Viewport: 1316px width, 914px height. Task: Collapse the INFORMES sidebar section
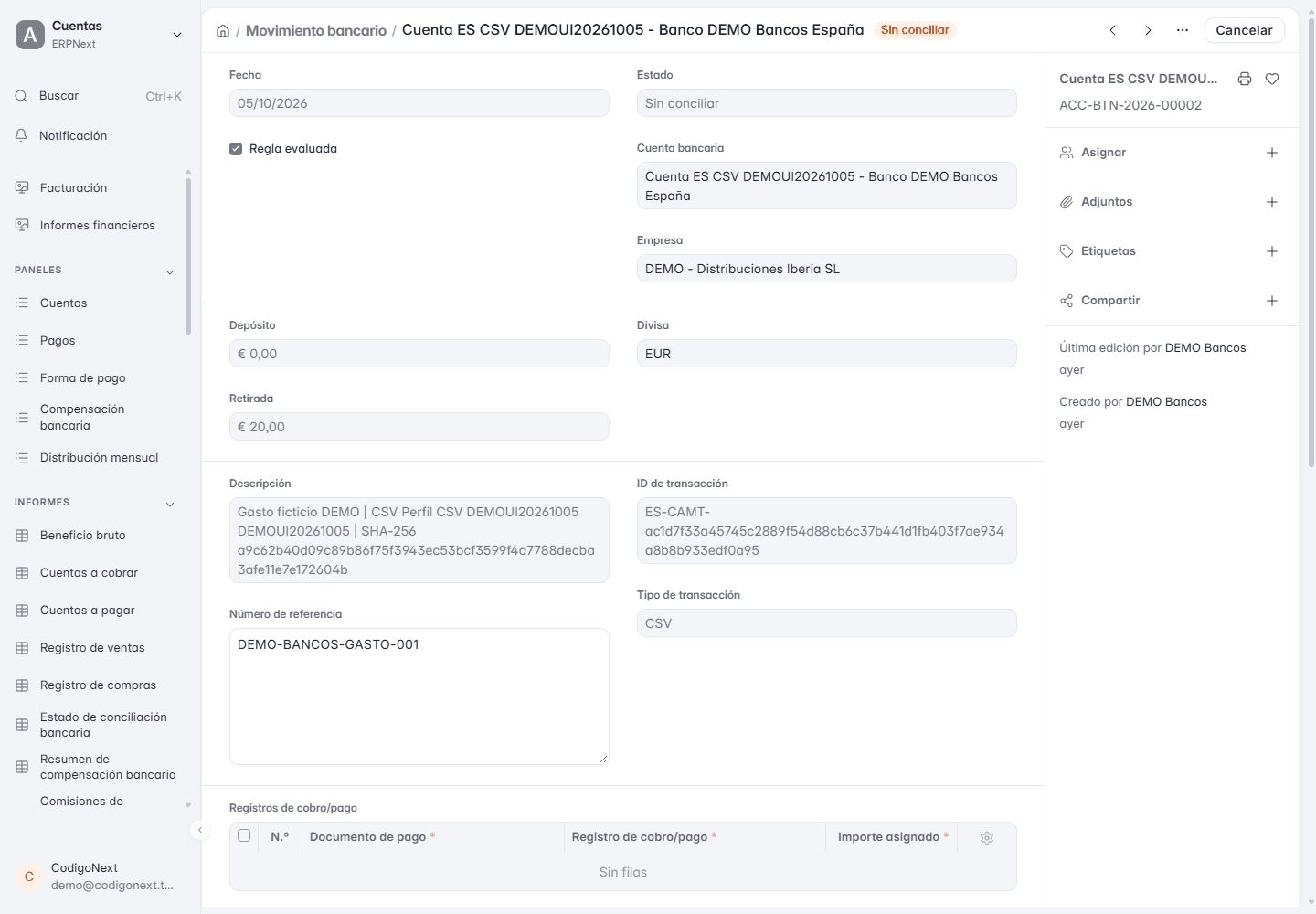point(170,504)
